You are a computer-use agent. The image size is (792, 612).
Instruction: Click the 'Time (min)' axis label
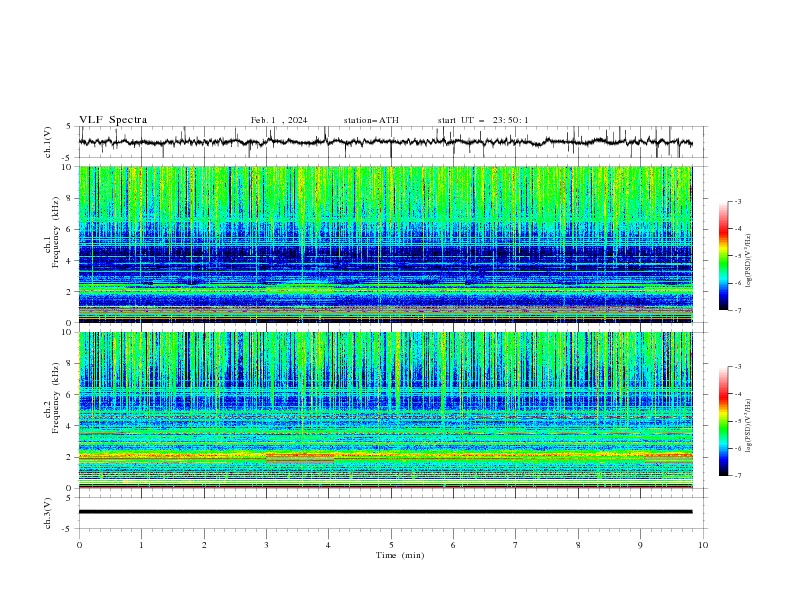400,555
